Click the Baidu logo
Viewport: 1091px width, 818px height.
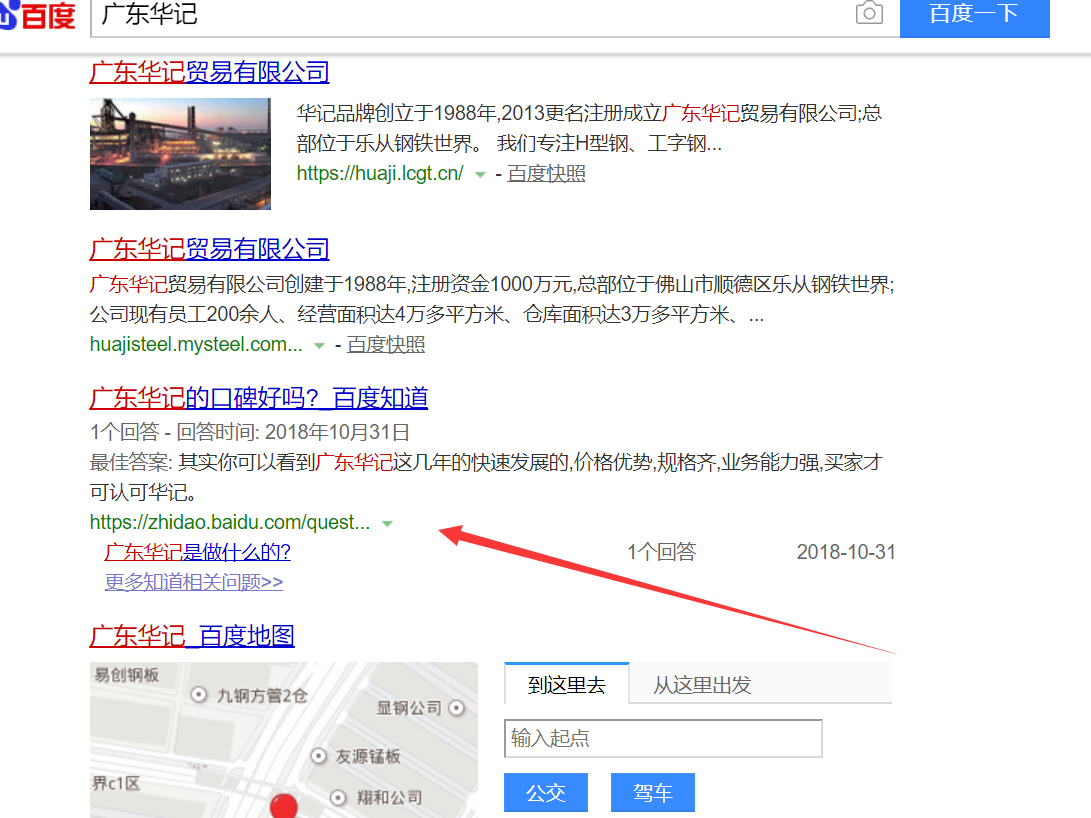(x=37, y=15)
